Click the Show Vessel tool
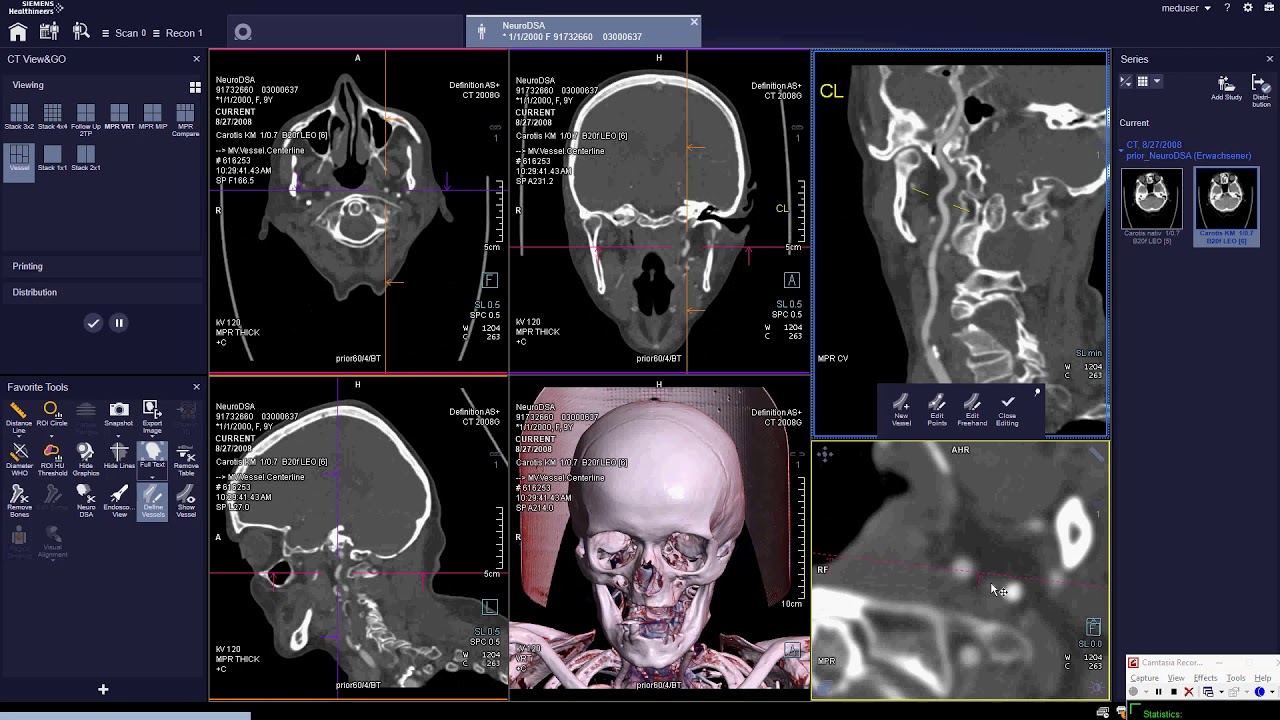1280x720 pixels. (186, 502)
